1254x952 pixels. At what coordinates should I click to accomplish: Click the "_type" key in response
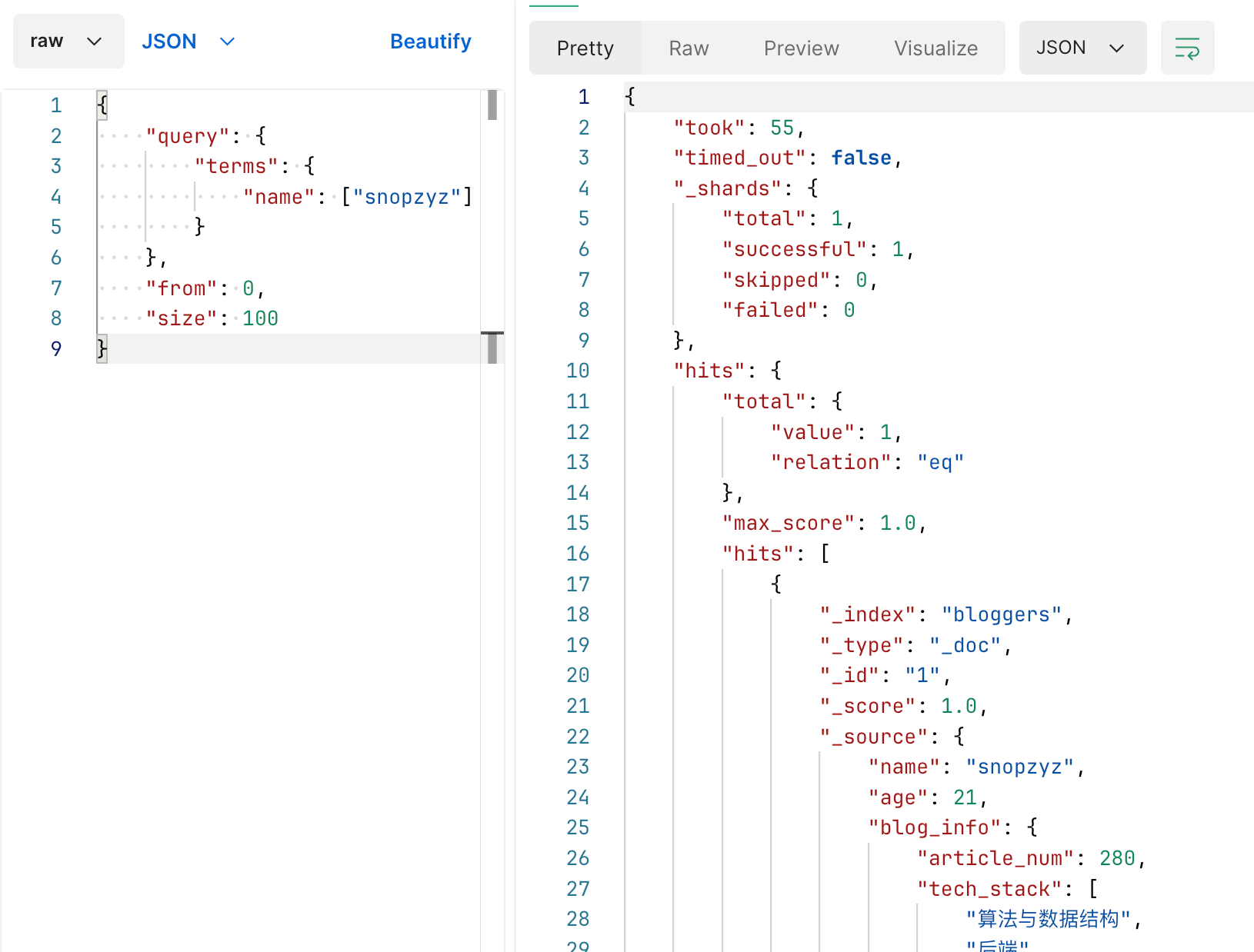click(x=862, y=645)
